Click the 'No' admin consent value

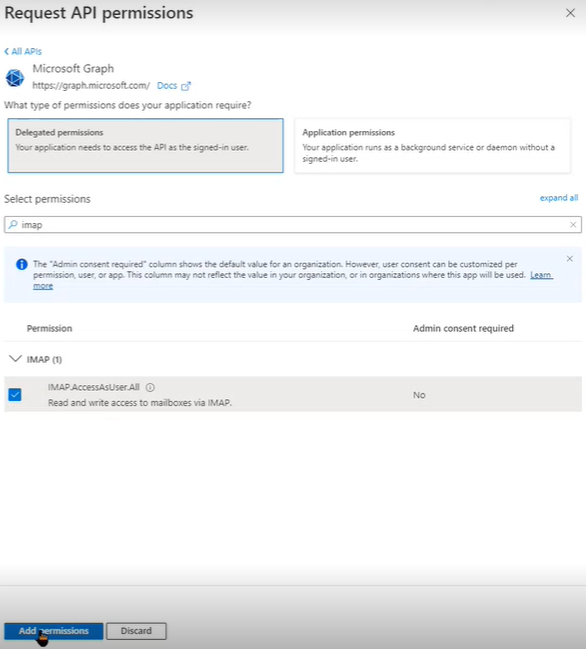419,395
